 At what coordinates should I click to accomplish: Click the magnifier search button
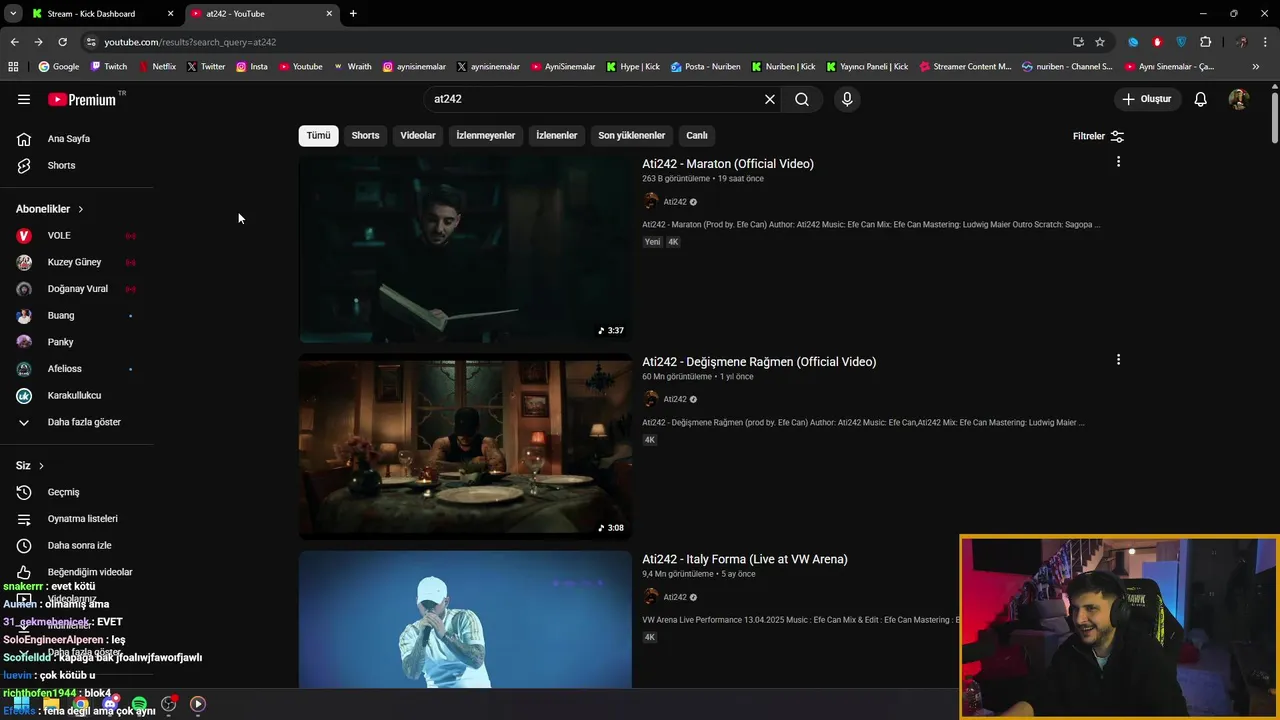coord(802,99)
